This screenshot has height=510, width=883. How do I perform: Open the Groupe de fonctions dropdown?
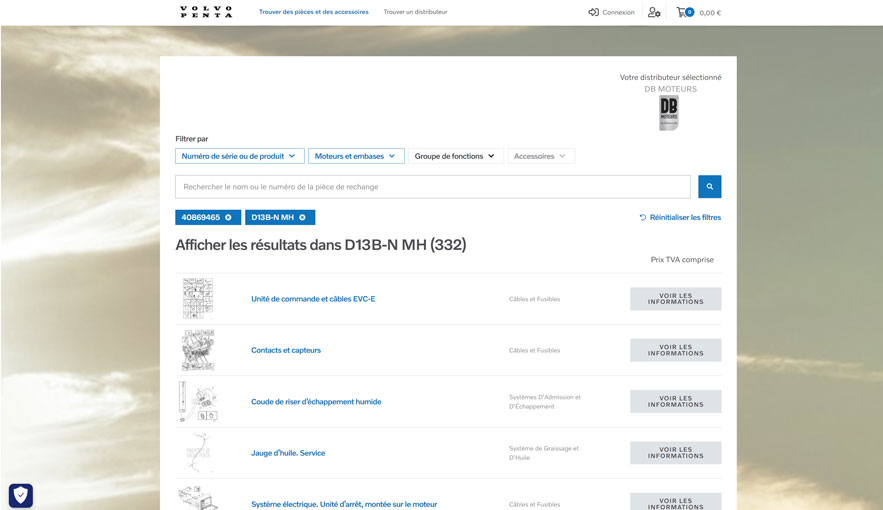pyautogui.click(x=455, y=156)
